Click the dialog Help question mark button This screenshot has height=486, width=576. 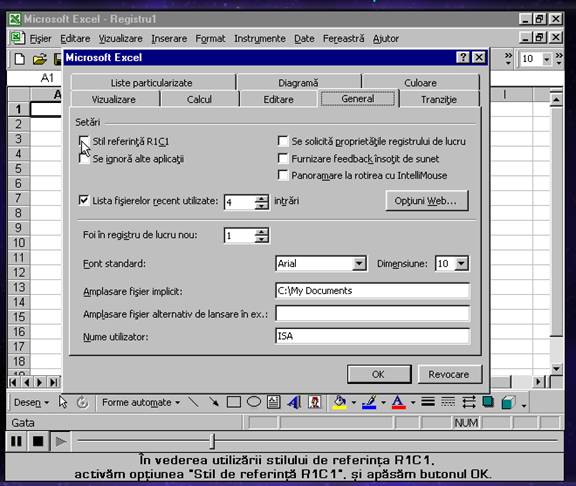point(463,57)
